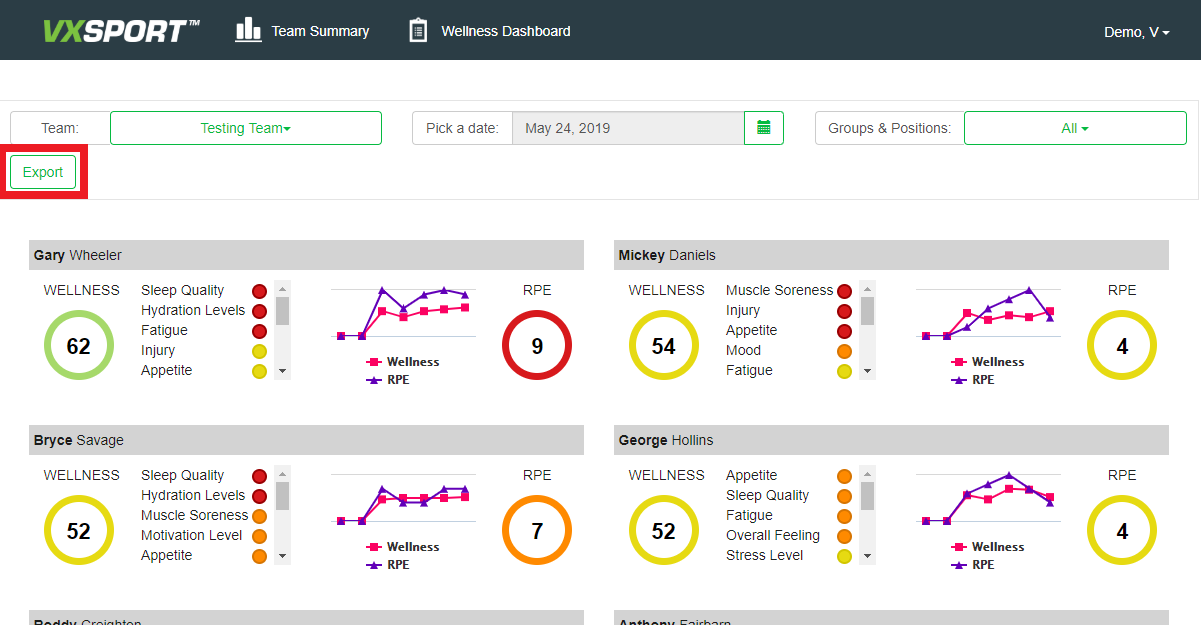Open the Team Summary page
1201x625 pixels.
320,31
